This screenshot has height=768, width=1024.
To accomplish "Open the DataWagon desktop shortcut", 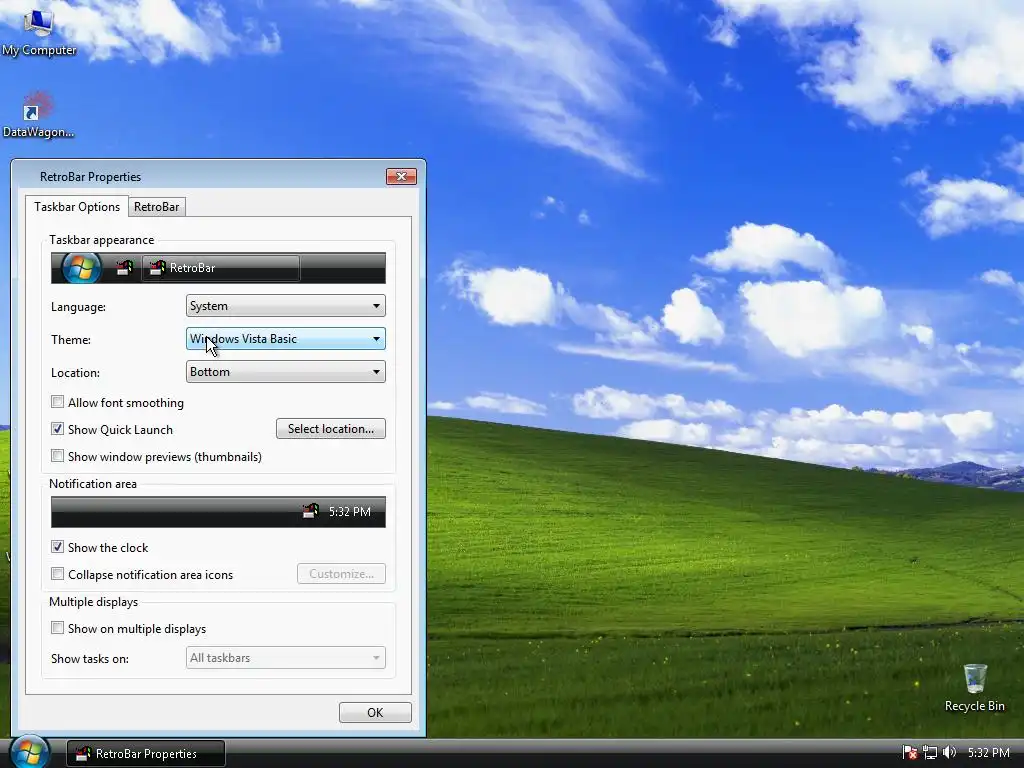I will pyautogui.click(x=39, y=115).
